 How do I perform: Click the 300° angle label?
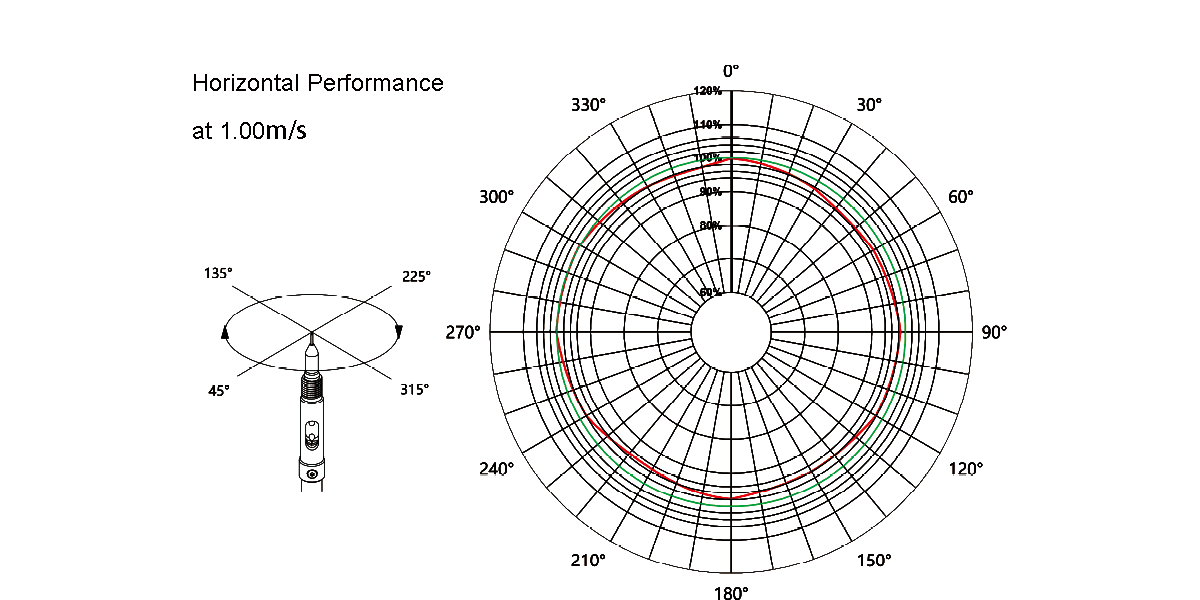(496, 197)
